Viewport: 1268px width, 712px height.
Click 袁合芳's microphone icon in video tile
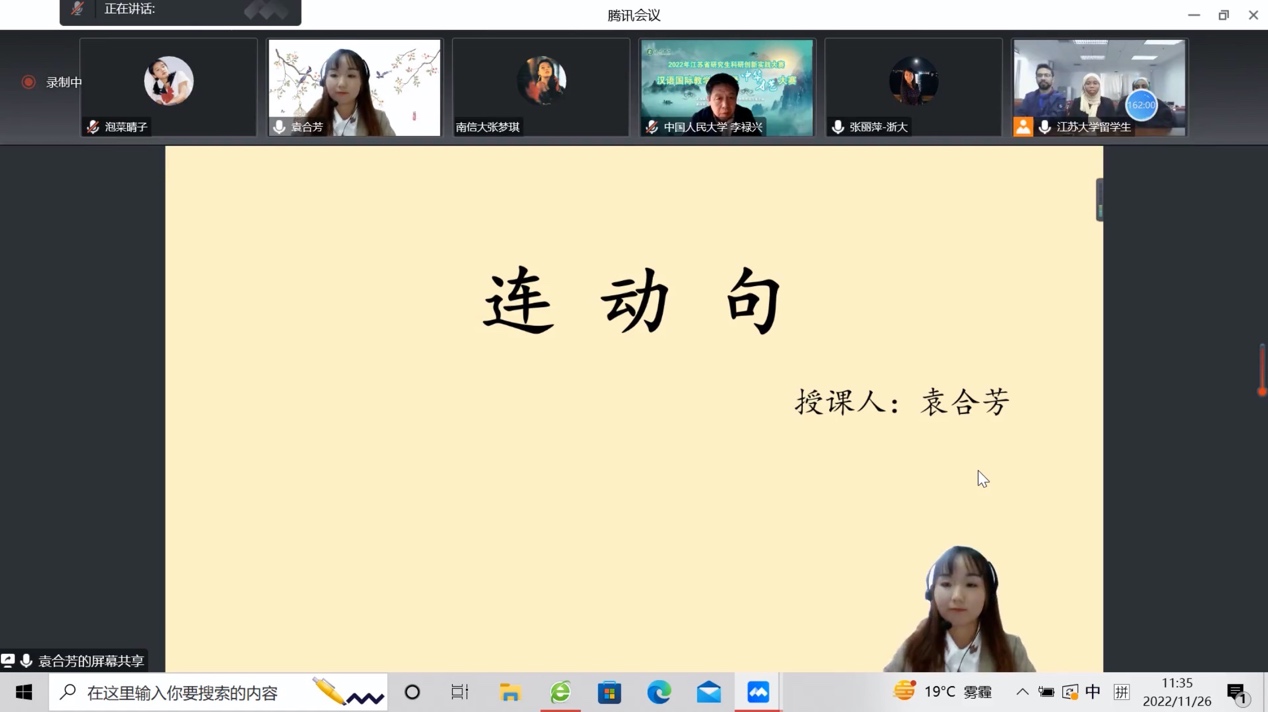279,127
